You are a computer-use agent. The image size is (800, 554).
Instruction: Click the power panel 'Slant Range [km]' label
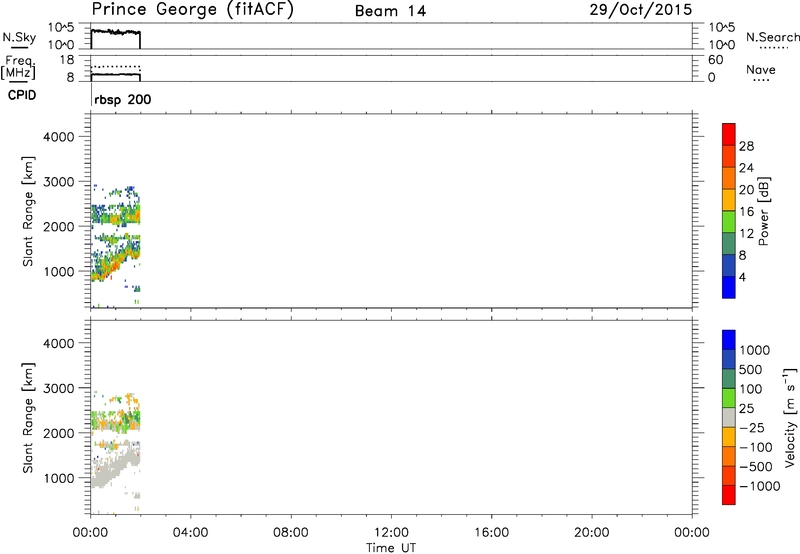[28, 211]
